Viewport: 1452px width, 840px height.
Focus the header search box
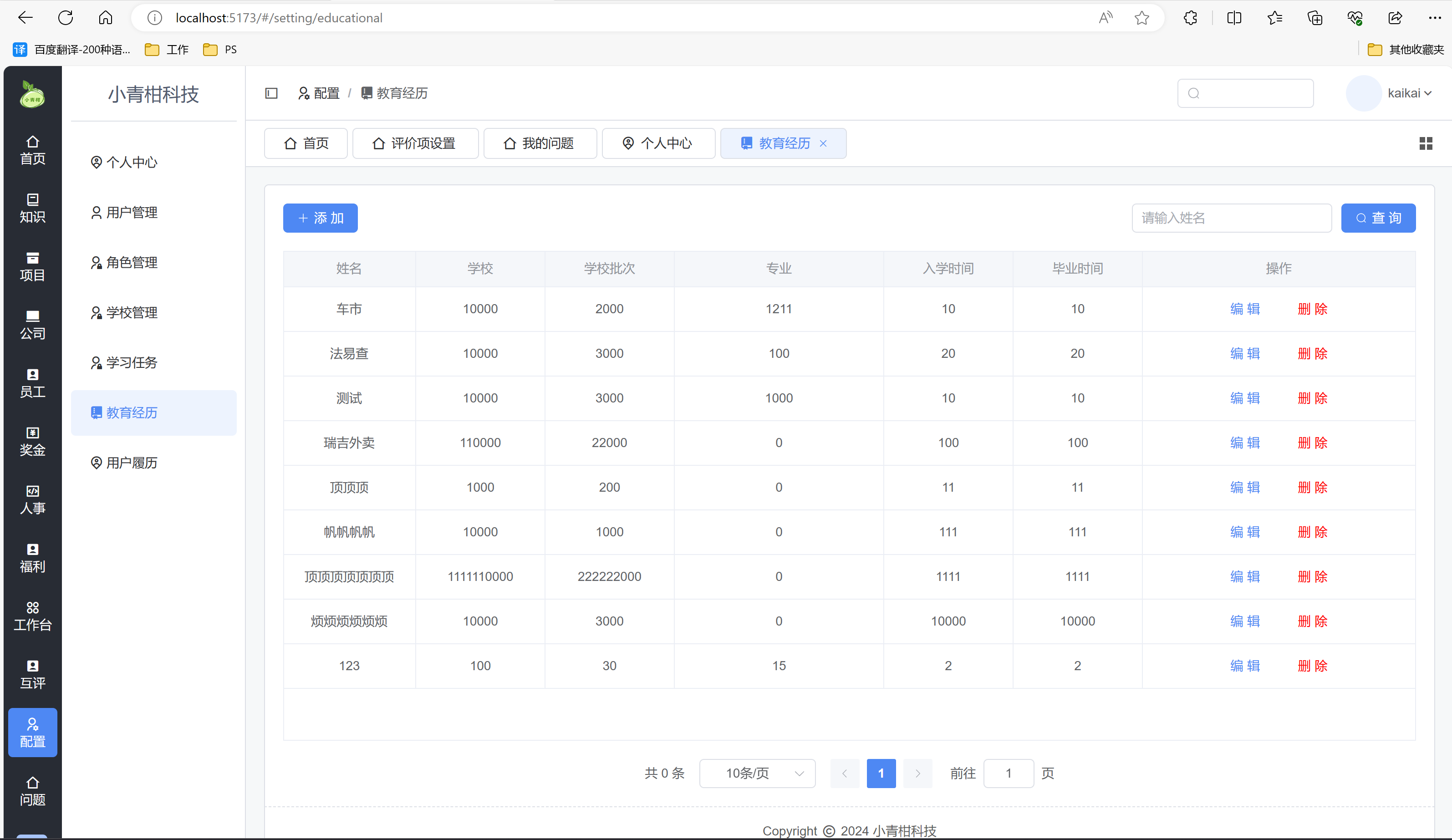point(1245,93)
